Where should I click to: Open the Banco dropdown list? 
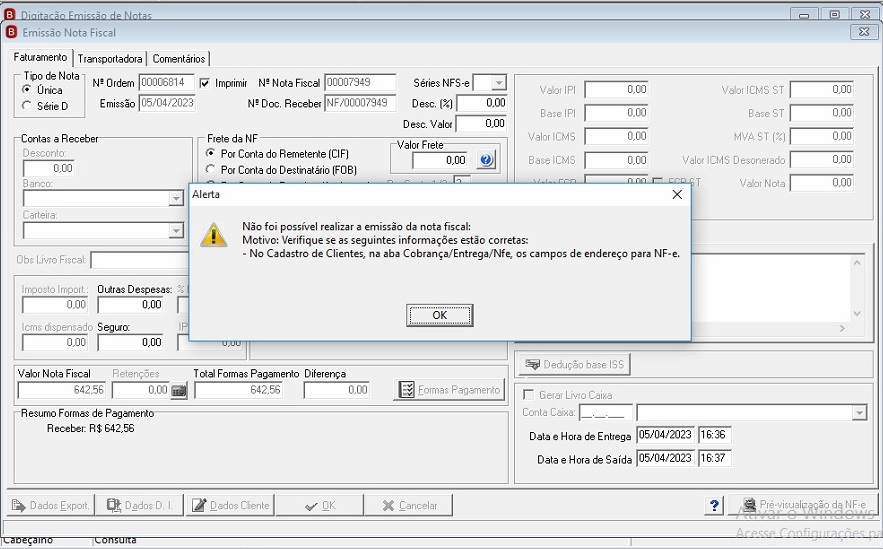[176, 199]
